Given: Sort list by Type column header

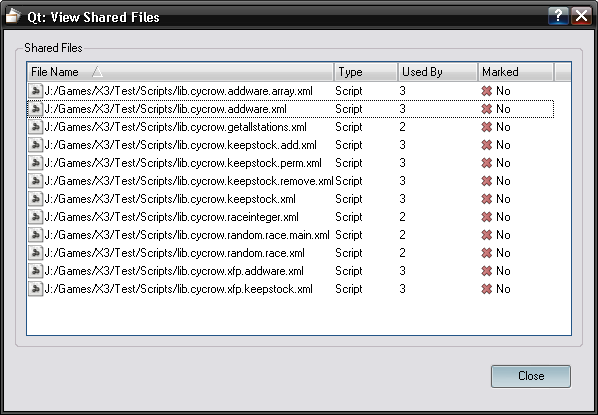Looking at the screenshot, I should [x=366, y=72].
